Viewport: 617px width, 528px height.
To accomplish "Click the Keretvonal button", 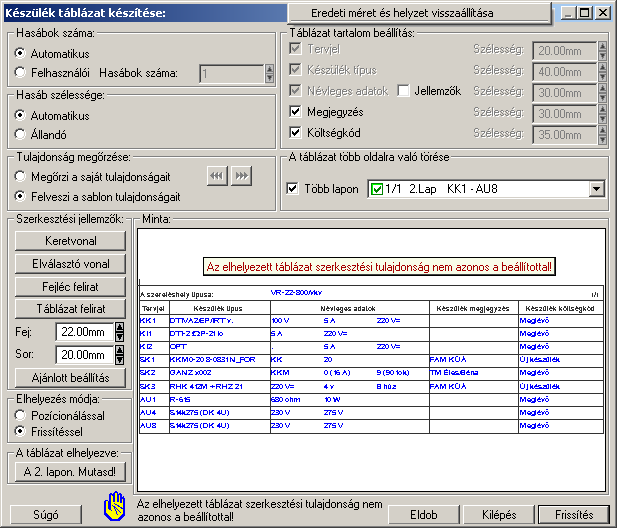I will click(x=70, y=241).
